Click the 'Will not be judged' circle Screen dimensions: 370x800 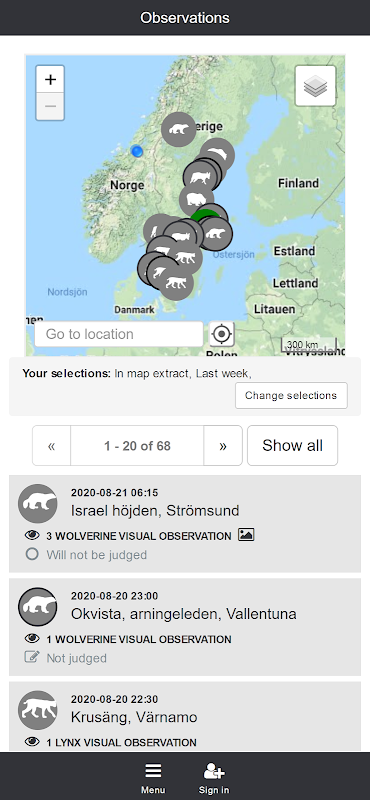[32, 554]
